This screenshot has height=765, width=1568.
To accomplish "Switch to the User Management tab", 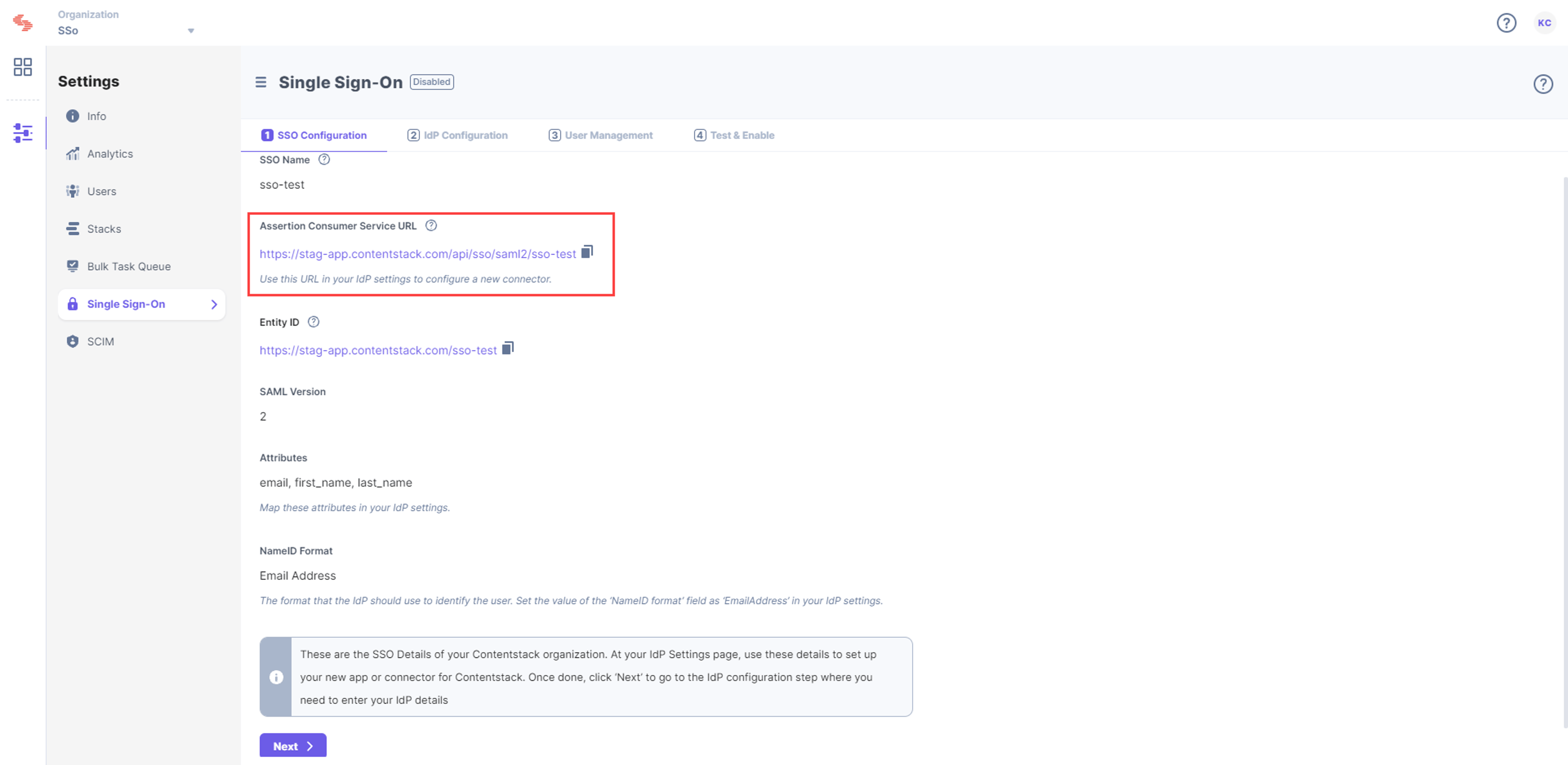I will (x=601, y=135).
